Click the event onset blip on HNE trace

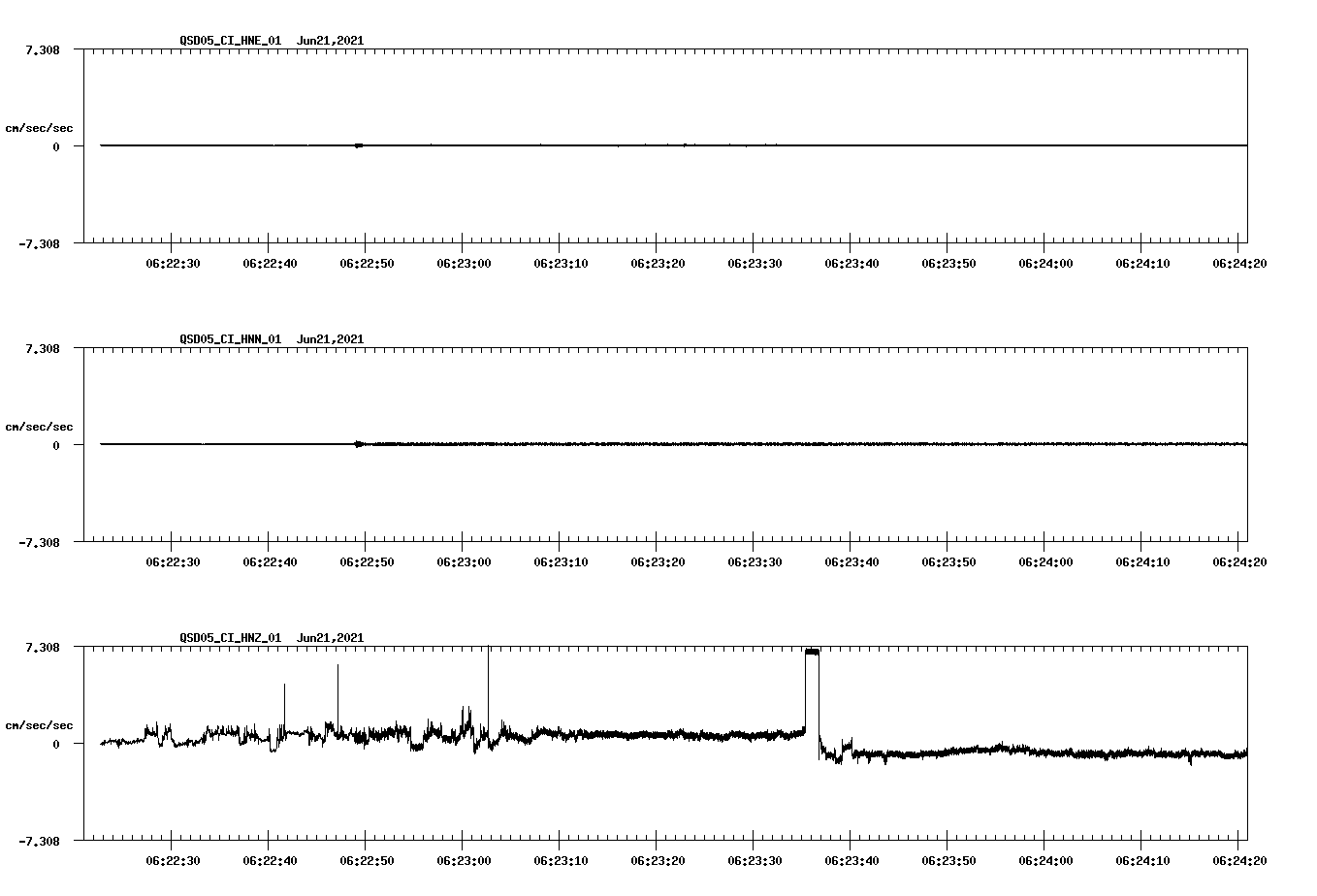click(359, 145)
